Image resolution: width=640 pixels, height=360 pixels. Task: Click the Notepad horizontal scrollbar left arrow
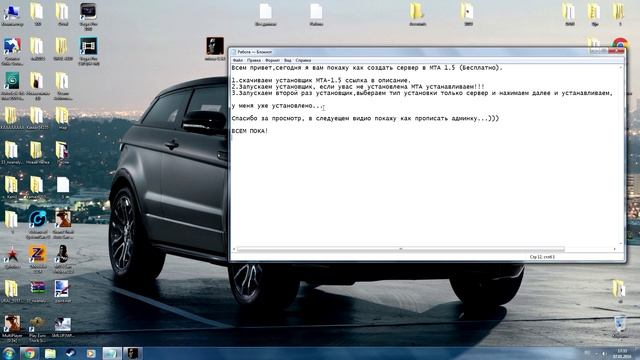coord(234,249)
